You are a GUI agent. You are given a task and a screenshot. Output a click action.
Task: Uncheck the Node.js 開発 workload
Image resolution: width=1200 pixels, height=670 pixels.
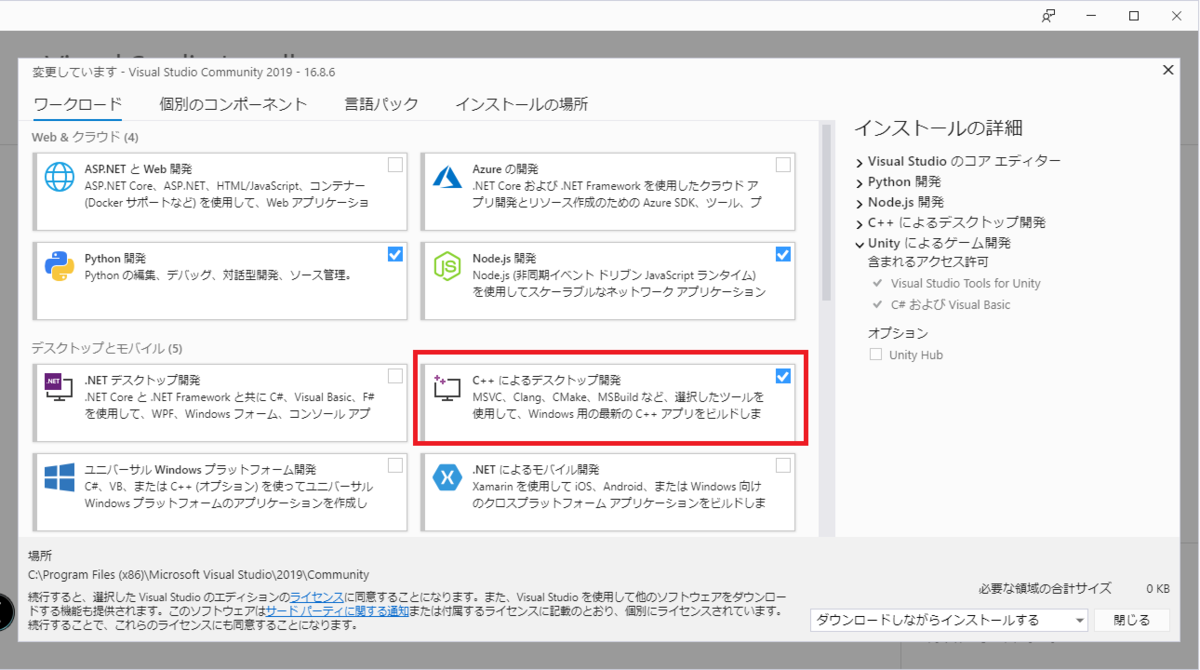pos(783,254)
